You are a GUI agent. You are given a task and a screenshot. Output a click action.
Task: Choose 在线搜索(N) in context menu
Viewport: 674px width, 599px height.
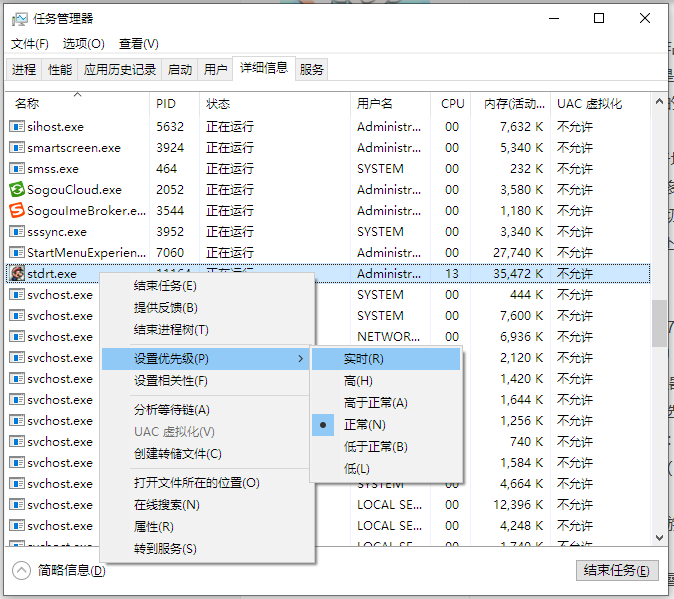[205, 505]
